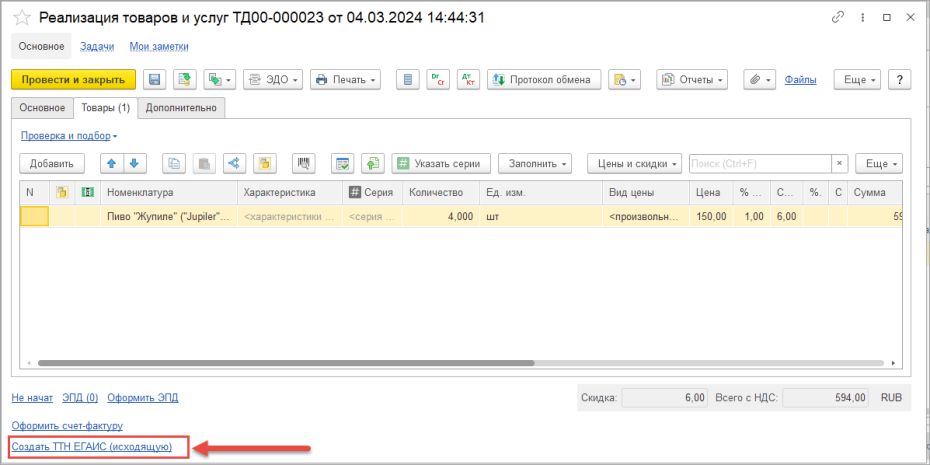This screenshot has width=930, height=465.
Task: Move row down with blue down arrow
Action: pos(135,164)
